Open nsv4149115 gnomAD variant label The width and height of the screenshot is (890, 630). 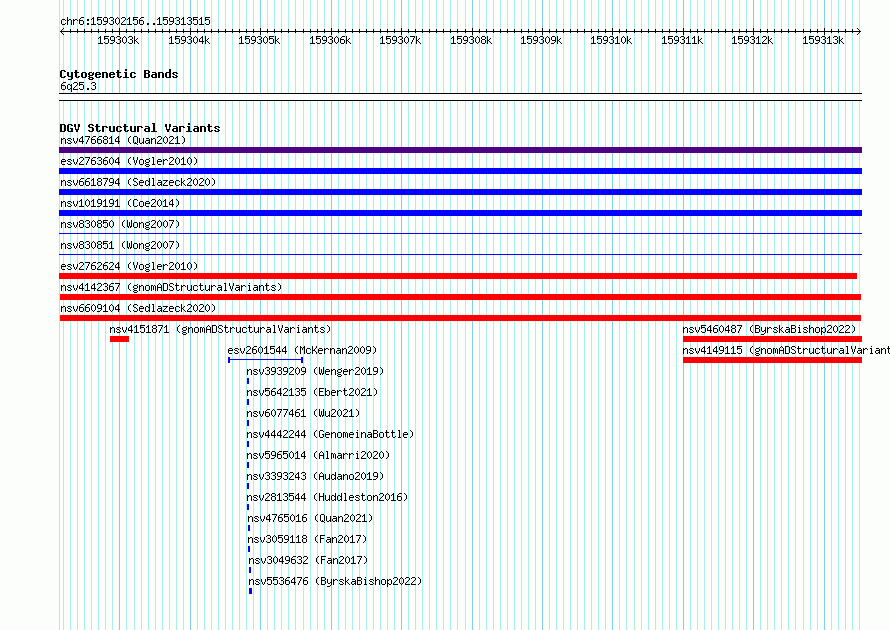(x=786, y=350)
